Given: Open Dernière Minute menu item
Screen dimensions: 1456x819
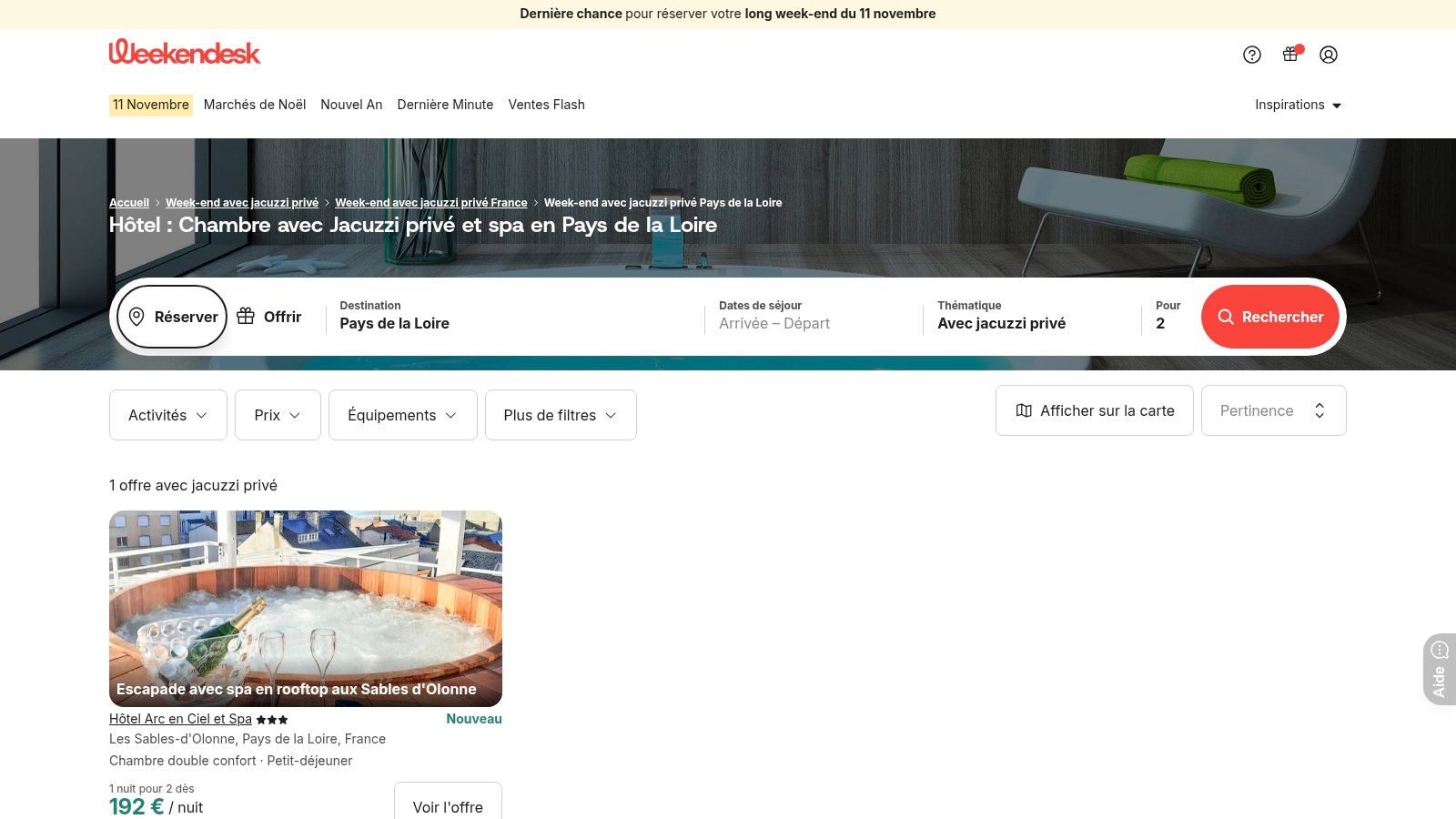Looking at the screenshot, I should click(445, 105).
